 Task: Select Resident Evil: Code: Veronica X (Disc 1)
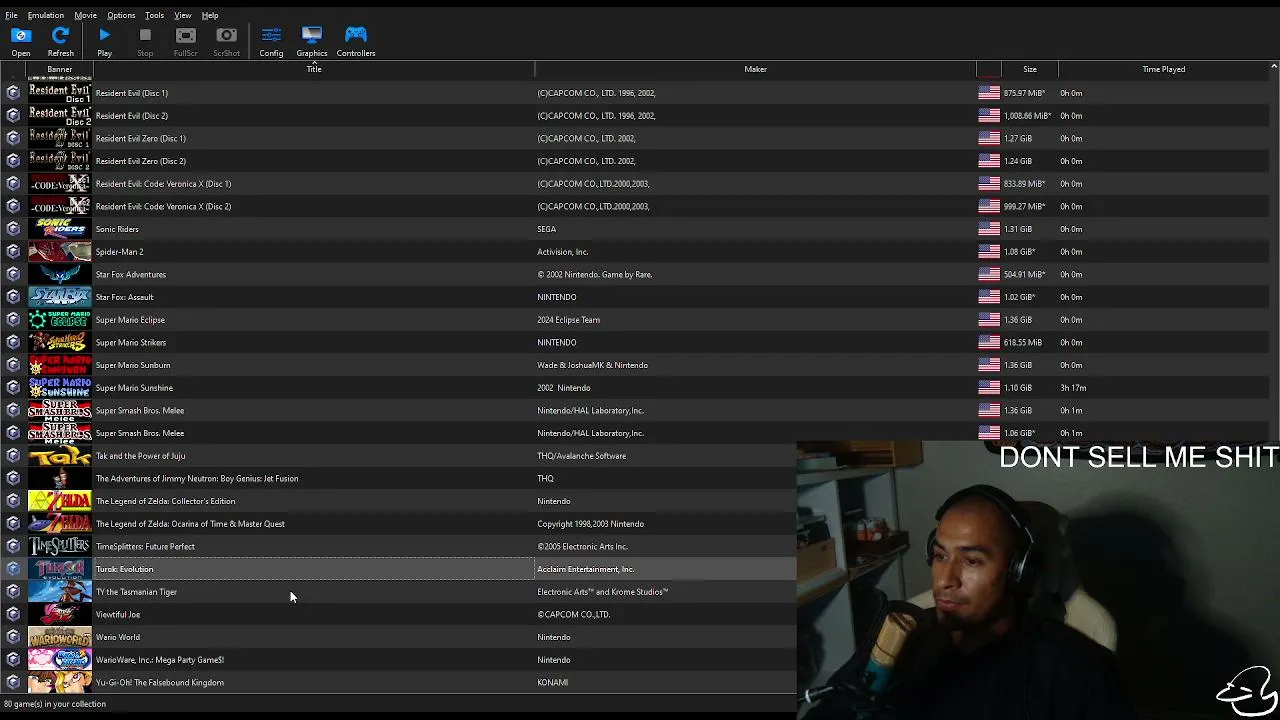click(163, 184)
